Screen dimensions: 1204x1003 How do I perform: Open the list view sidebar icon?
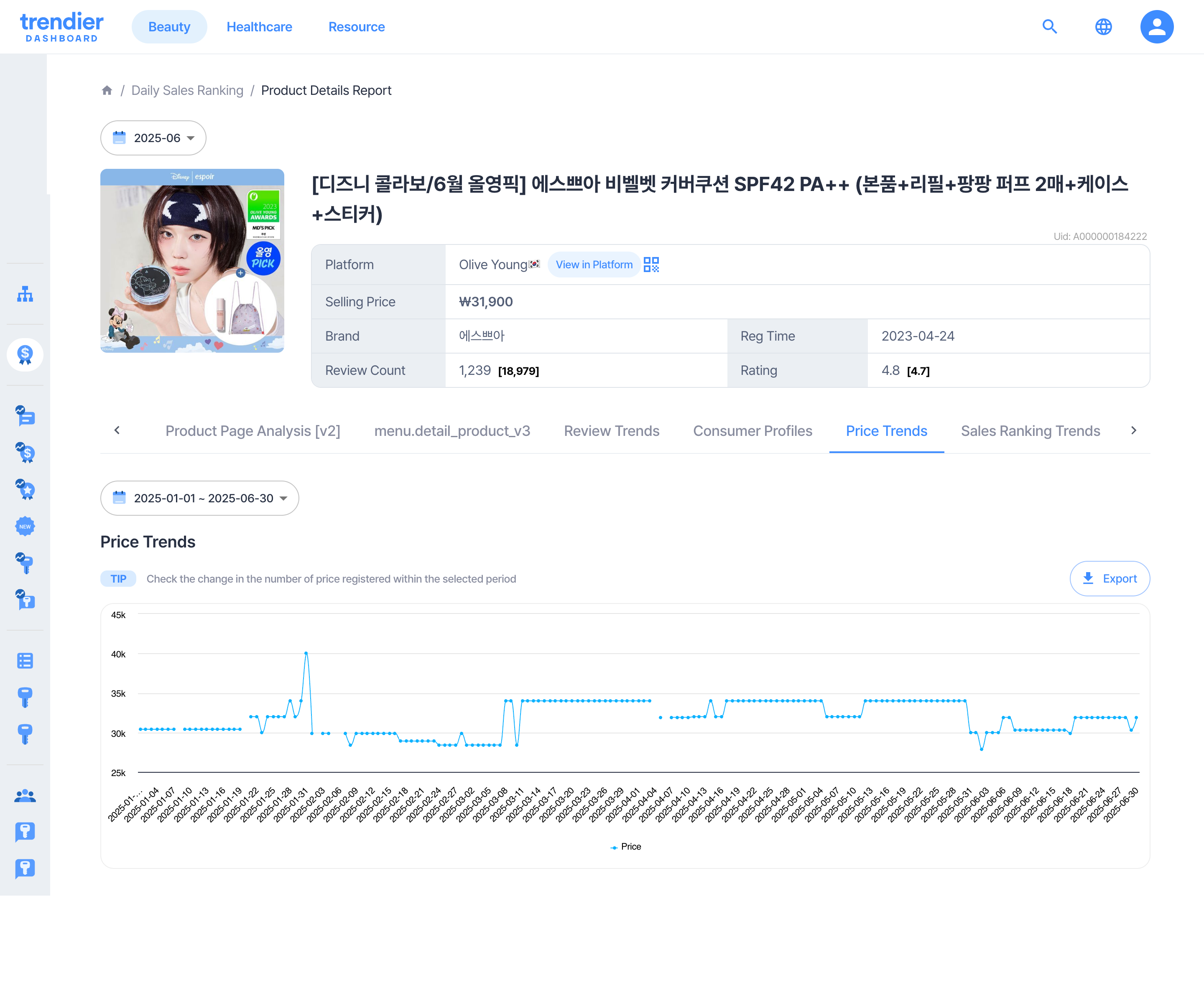pos(25,660)
